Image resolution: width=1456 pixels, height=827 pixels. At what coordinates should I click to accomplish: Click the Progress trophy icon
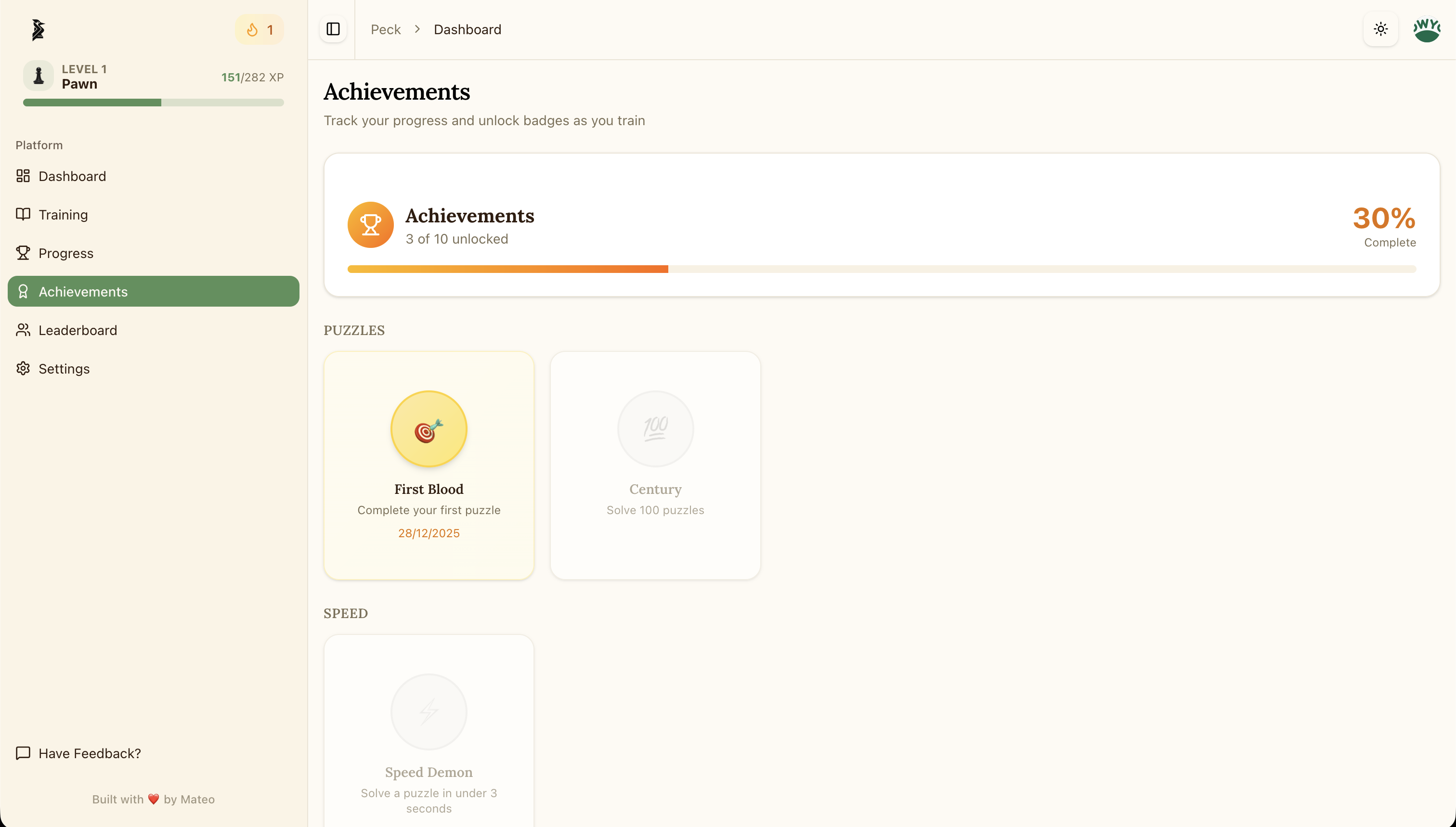23,253
